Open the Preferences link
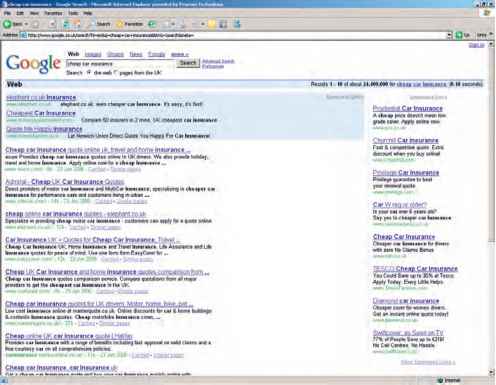The image size is (496, 385). 213,66
